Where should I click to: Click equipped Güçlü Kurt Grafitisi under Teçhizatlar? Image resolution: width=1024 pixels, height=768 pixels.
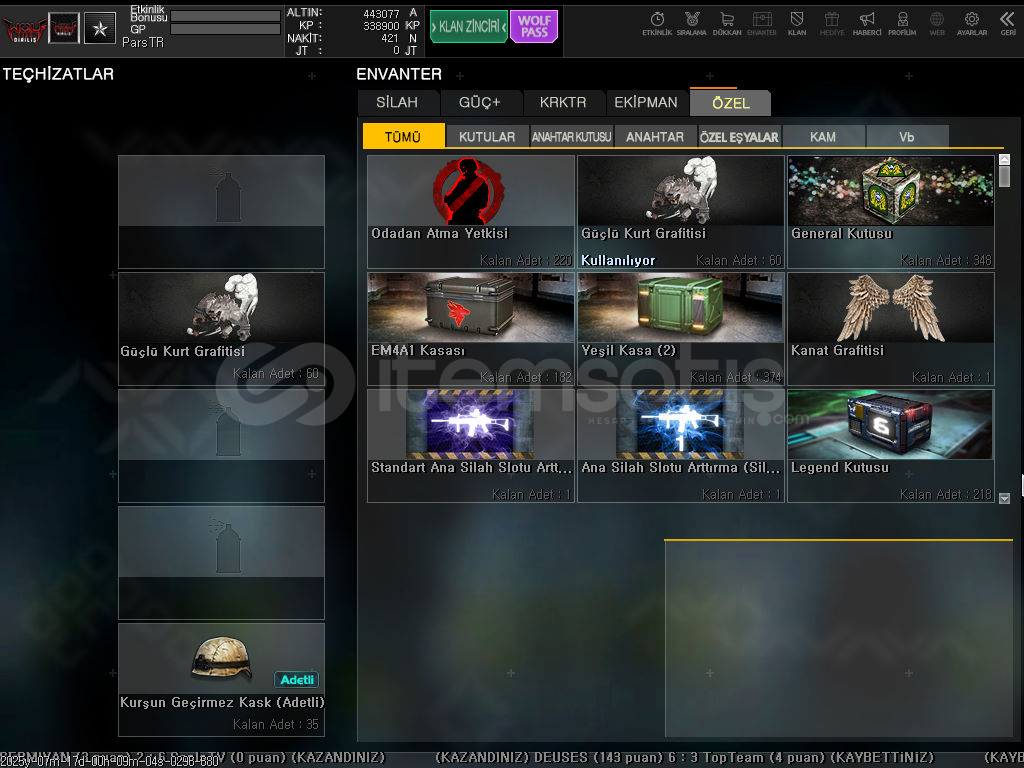pos(221,329)
